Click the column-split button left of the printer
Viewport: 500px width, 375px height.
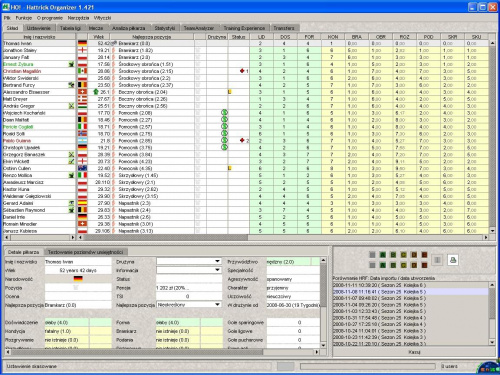[x=437, y=260]
